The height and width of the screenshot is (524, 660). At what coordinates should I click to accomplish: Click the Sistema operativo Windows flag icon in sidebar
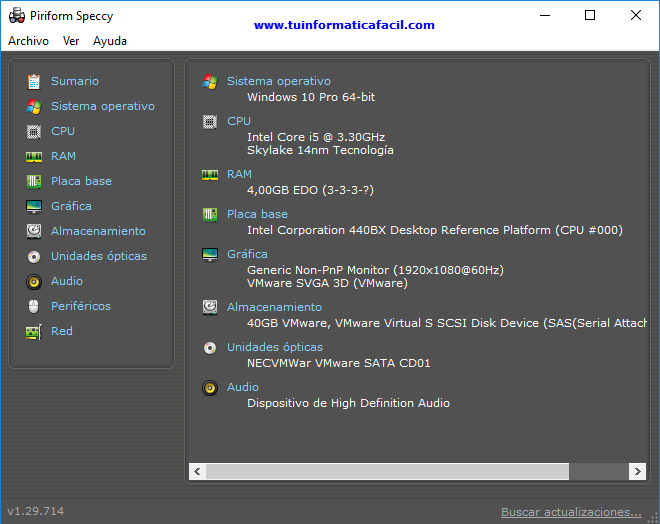pyautogui.click(x=34, y=107)
